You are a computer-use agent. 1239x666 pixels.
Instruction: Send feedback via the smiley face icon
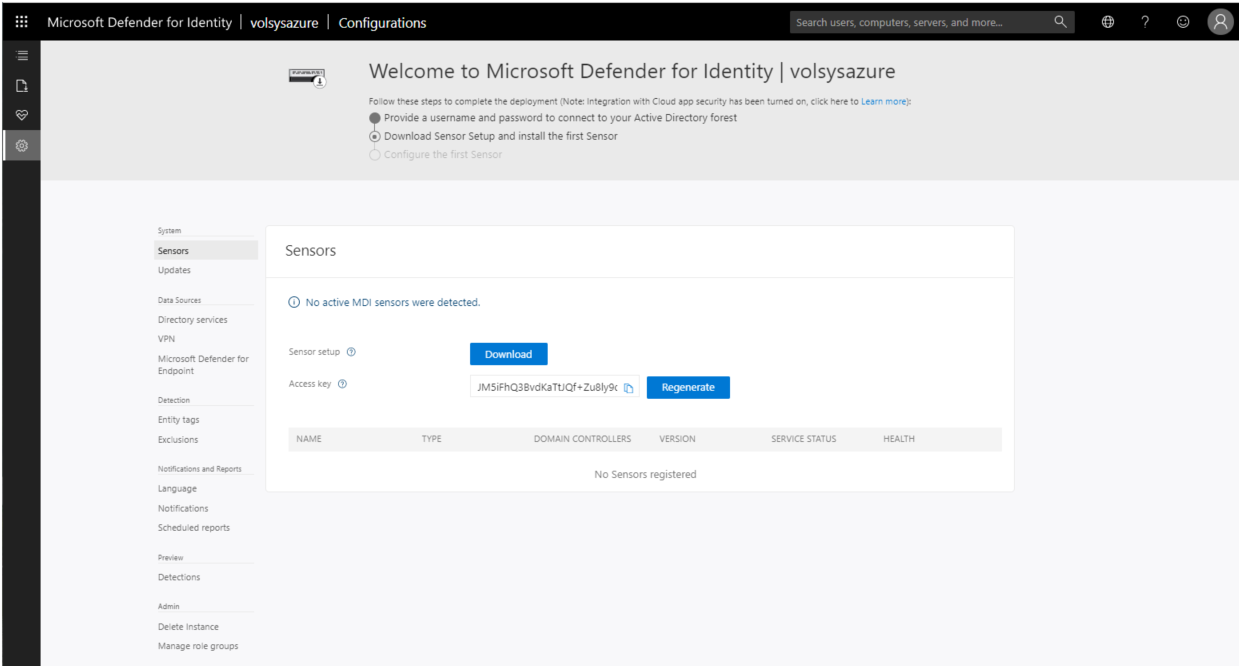click(1183, 21)
